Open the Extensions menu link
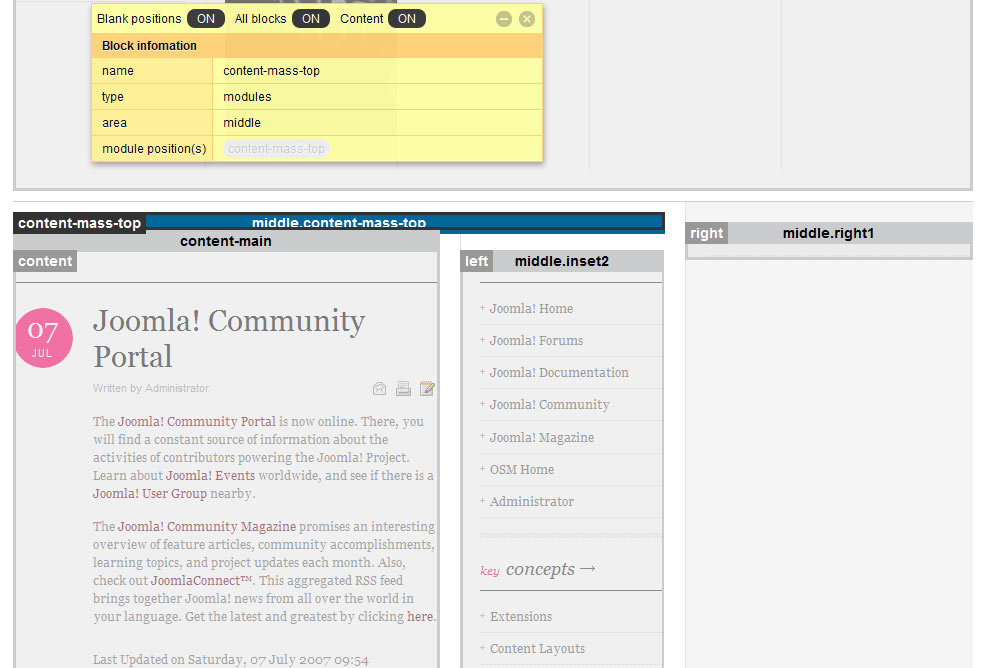Viewport: 985px width, 668px height. click(521, 616)
